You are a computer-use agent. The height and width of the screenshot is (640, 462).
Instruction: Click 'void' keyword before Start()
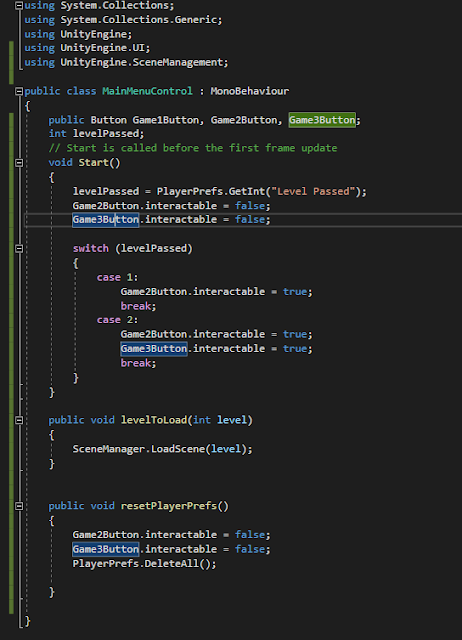pyautogui.click(x=60, y=162)
